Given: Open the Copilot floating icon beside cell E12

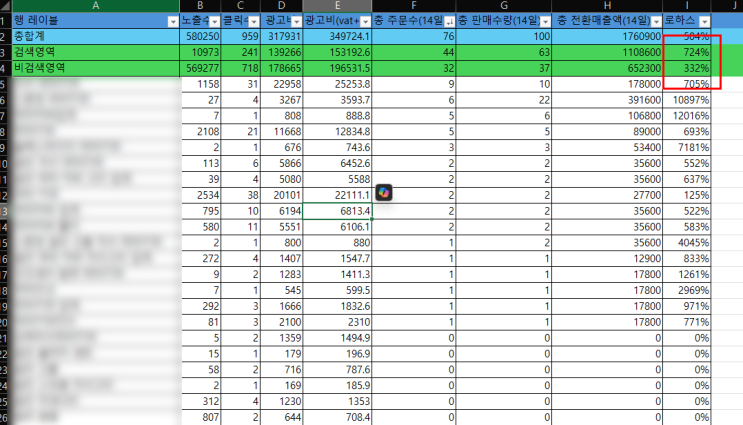Looking at the screenshot, I should coord(384,193).
